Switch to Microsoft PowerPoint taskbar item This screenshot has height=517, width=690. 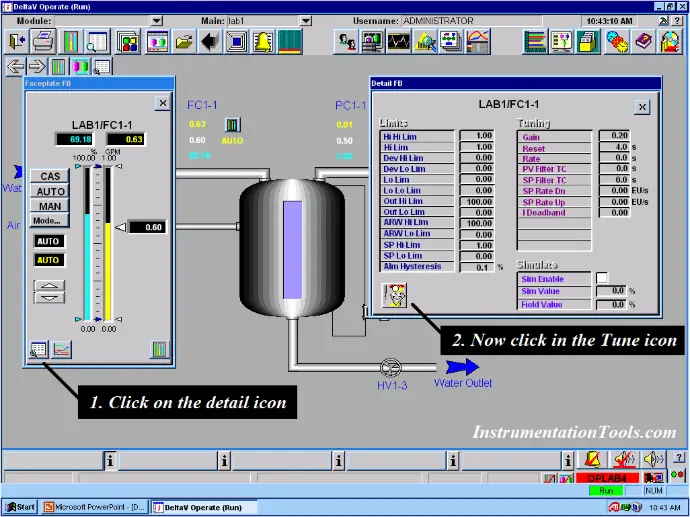[95, 507]
